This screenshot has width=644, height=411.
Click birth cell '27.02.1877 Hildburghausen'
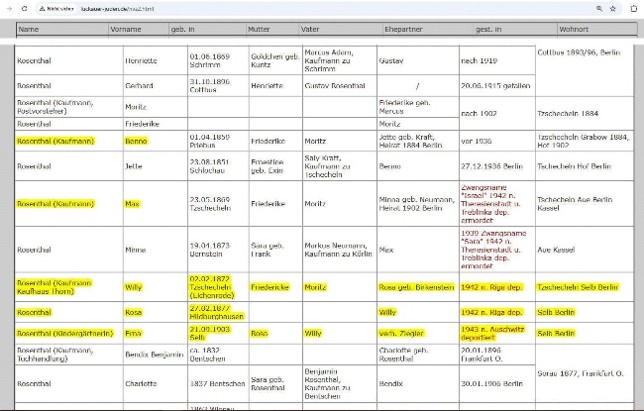click(217, 312)
